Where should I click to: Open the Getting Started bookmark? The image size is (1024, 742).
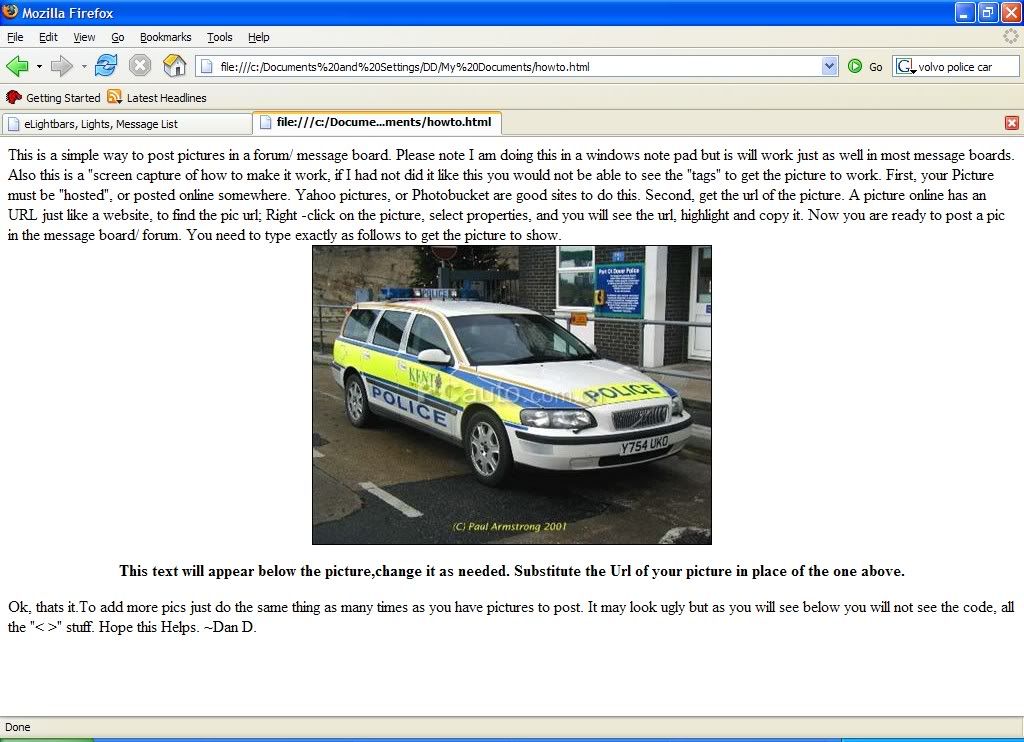[53, 97]
